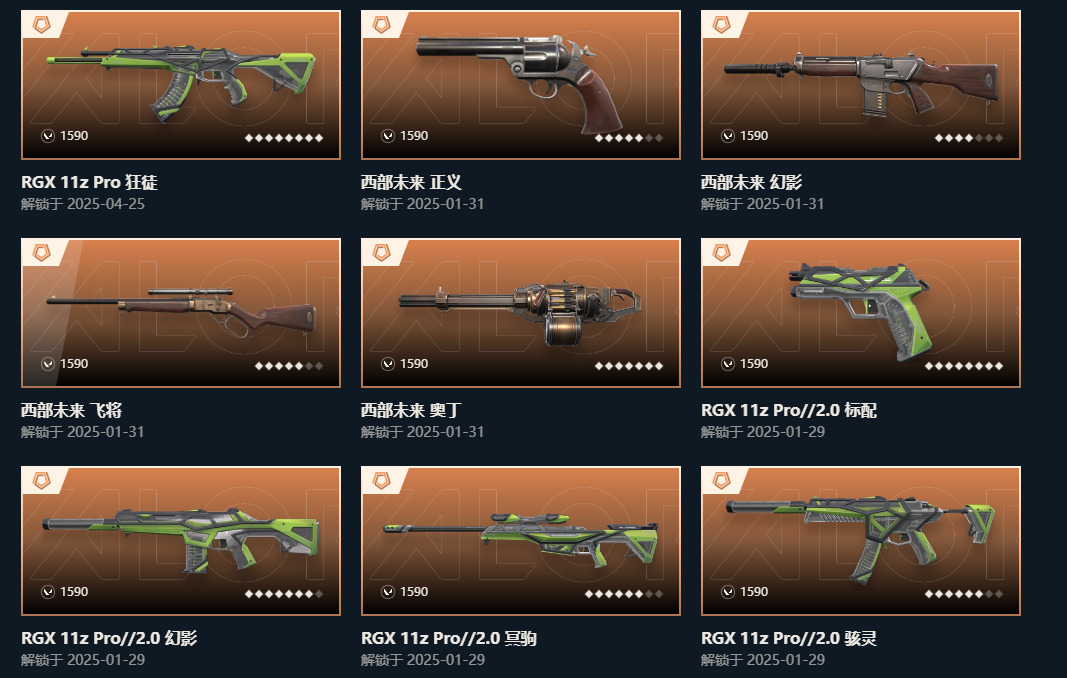
Task: Click the 西部未来 幻影 title text
Action: [751, 182]
